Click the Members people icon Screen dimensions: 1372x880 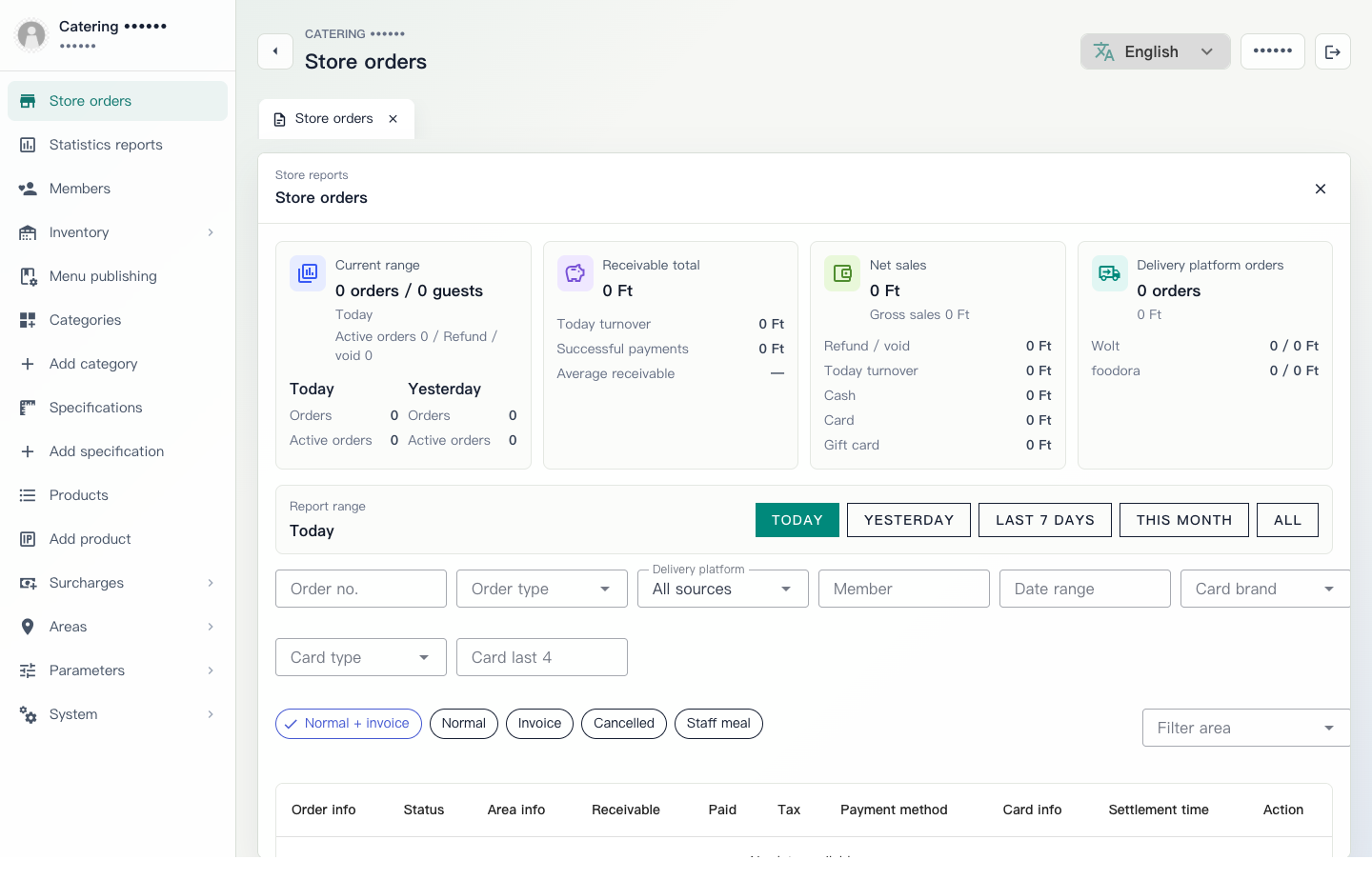(28, 189)
